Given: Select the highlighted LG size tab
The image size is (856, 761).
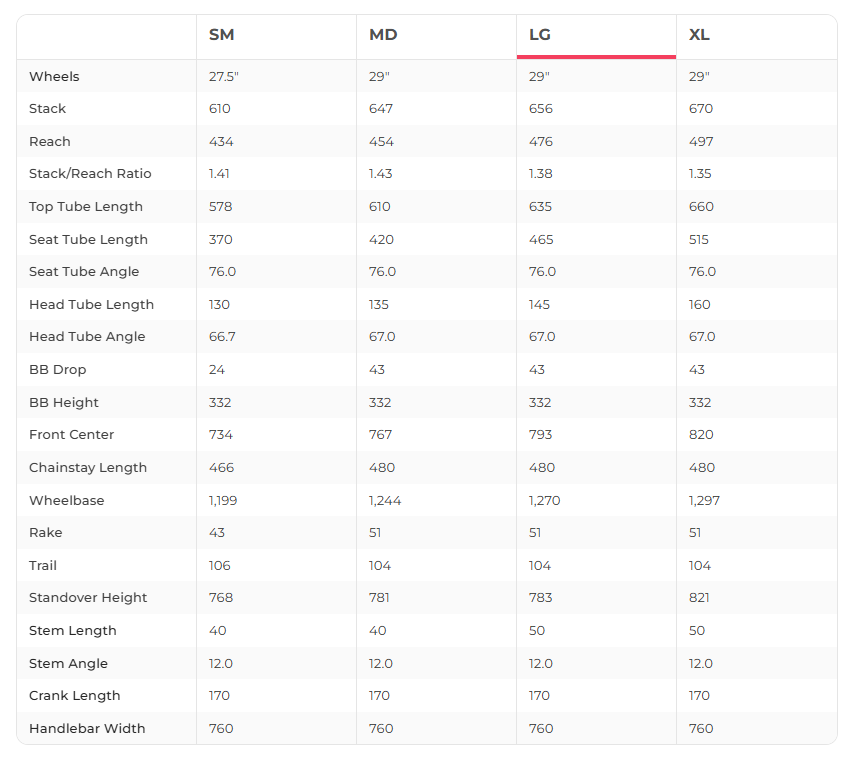Looking at the screenshot, I should (540, 35).
